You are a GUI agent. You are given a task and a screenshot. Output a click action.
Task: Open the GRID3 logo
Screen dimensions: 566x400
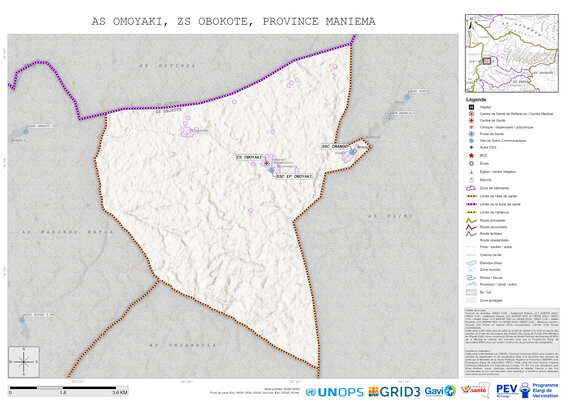[x=394, y=392]
